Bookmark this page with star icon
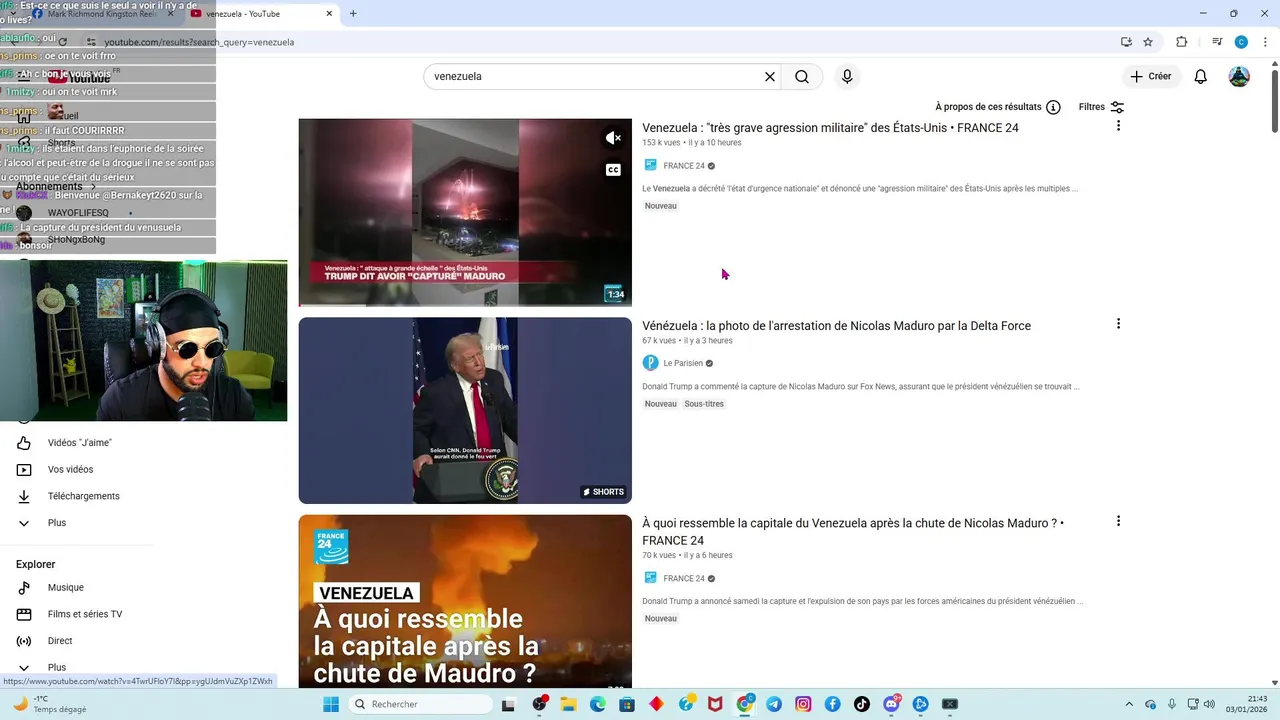Screen dimensions: 1280x720 click(x=1148, y=42)
